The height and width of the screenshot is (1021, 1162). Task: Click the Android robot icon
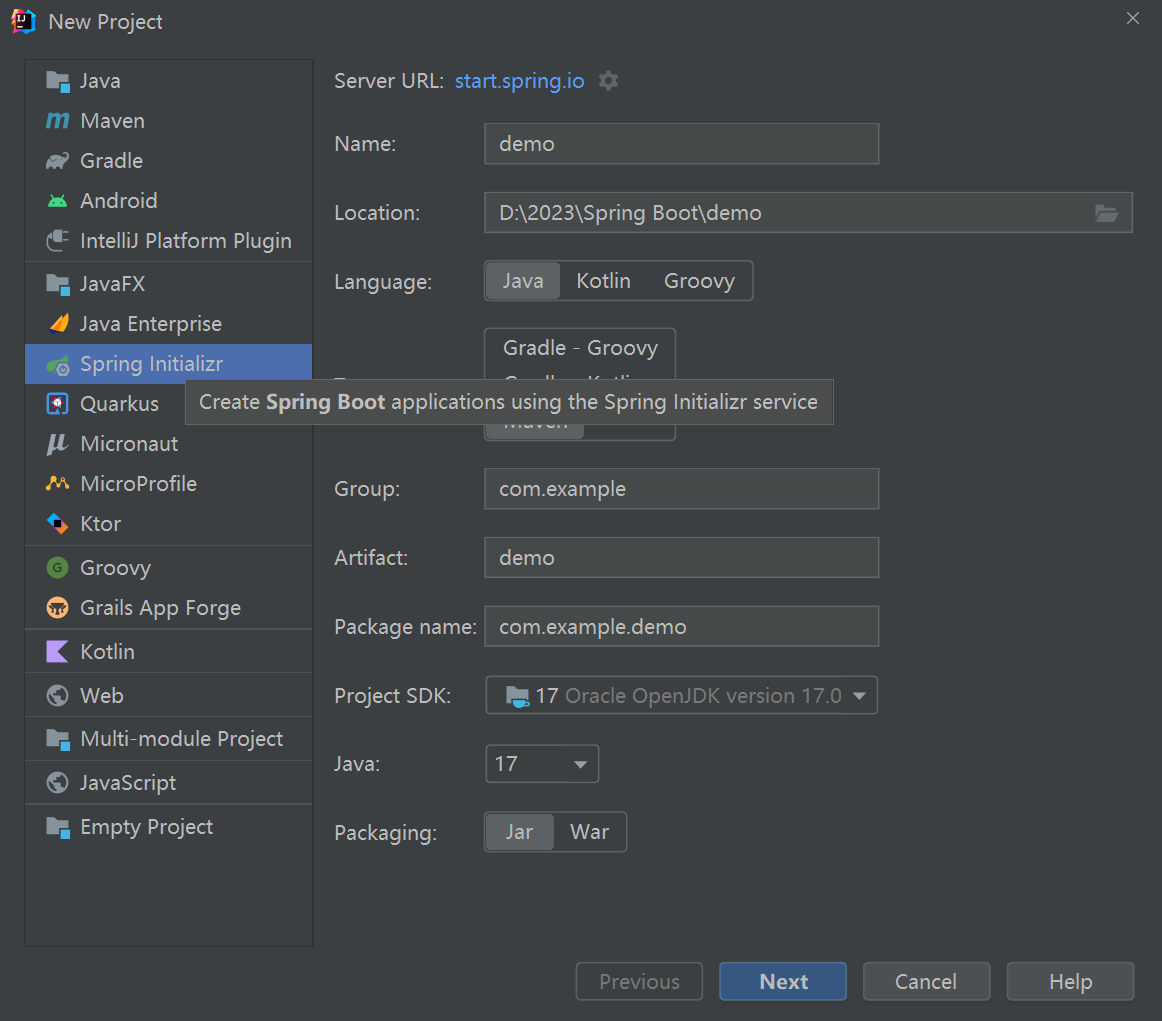pyautogui.click(x=58, y=201)
